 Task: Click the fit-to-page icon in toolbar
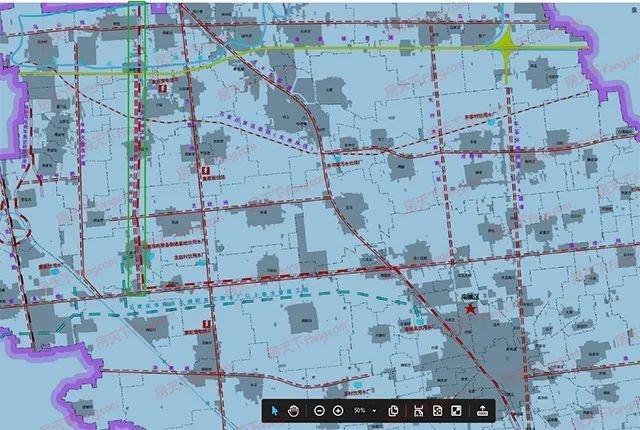click(x=419, y=411)
